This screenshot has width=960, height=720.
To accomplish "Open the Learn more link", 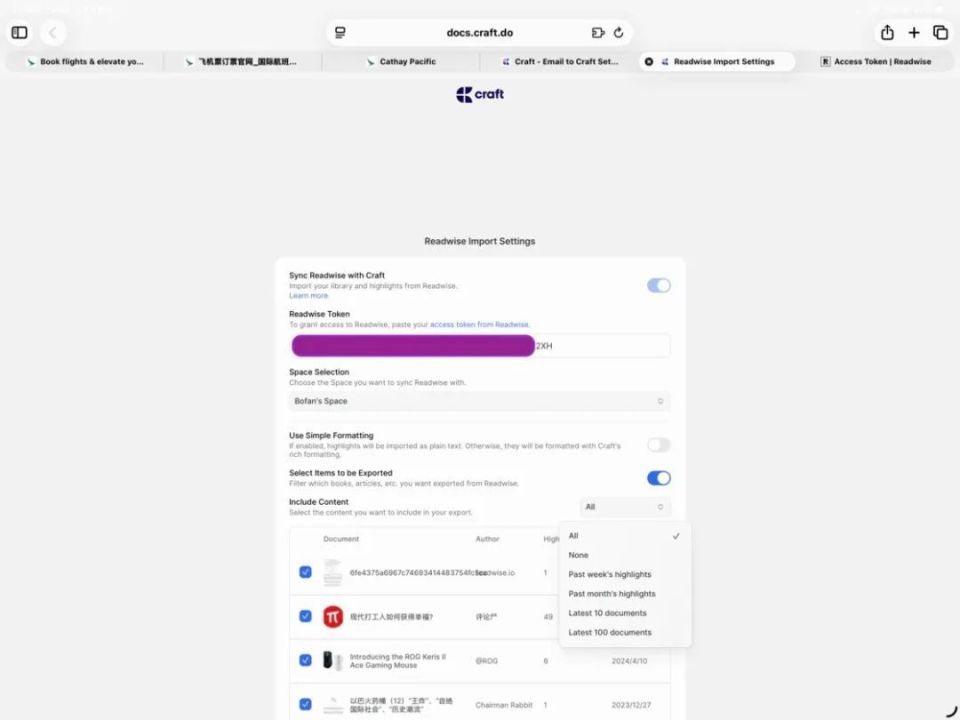I will click(x=309, y=296).
